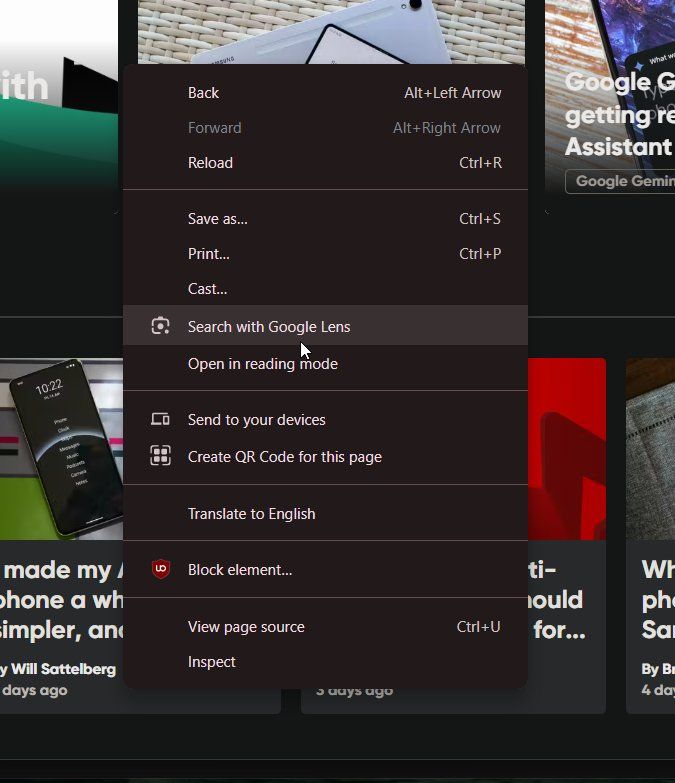Choose Cast... from the menu

325,289
